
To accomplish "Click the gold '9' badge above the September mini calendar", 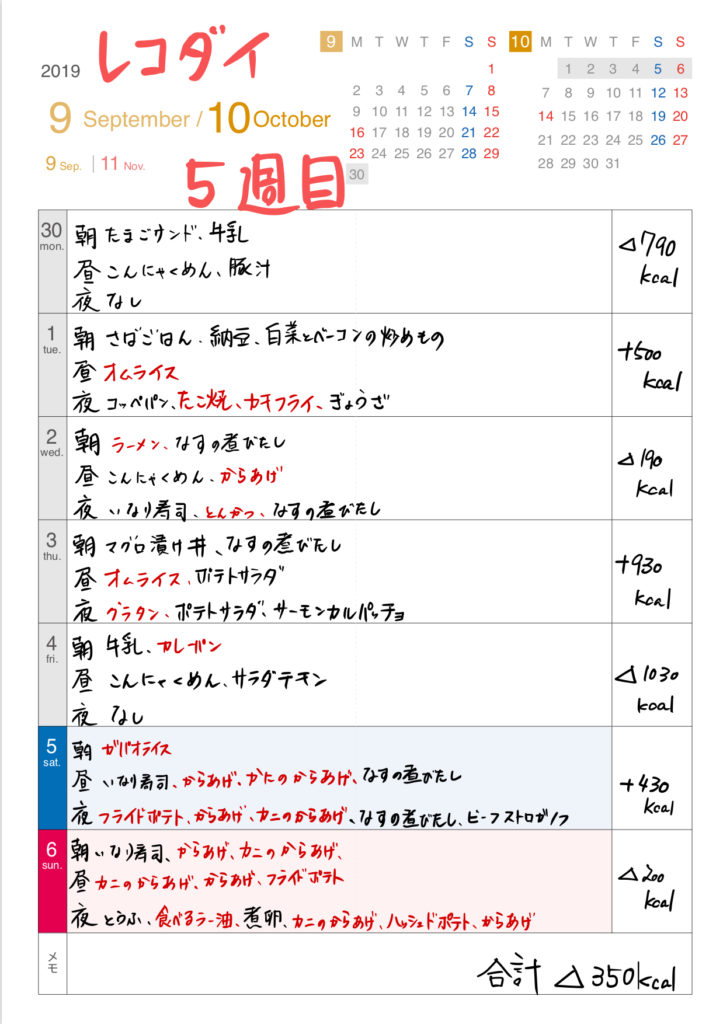I will coord(330,42).
